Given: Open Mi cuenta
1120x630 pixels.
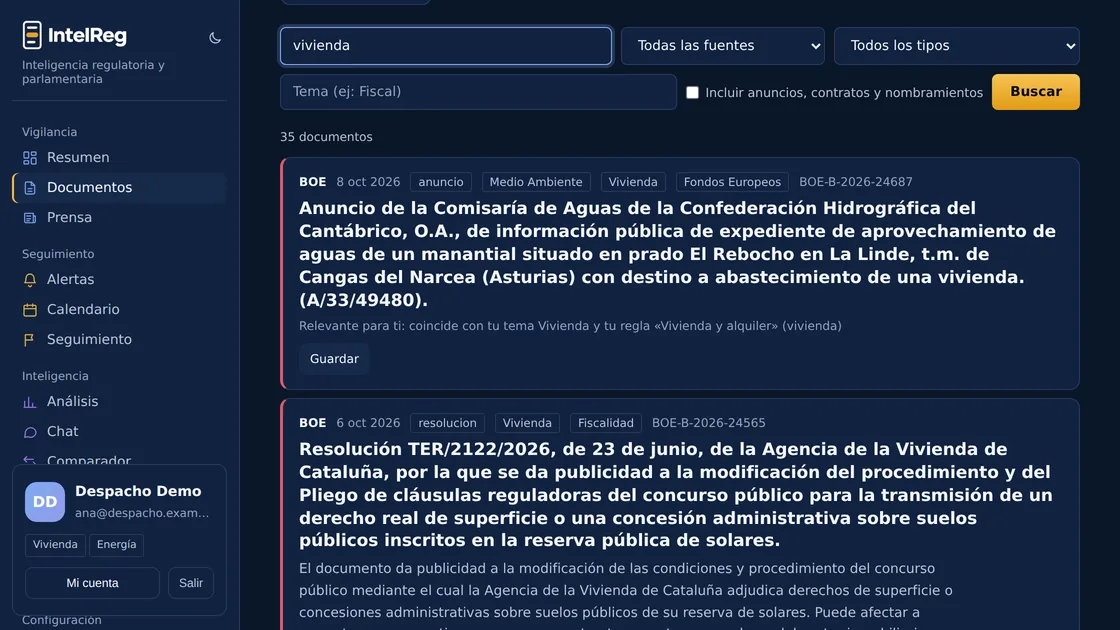Looking at the screenshot, I should tap(92, 583).
